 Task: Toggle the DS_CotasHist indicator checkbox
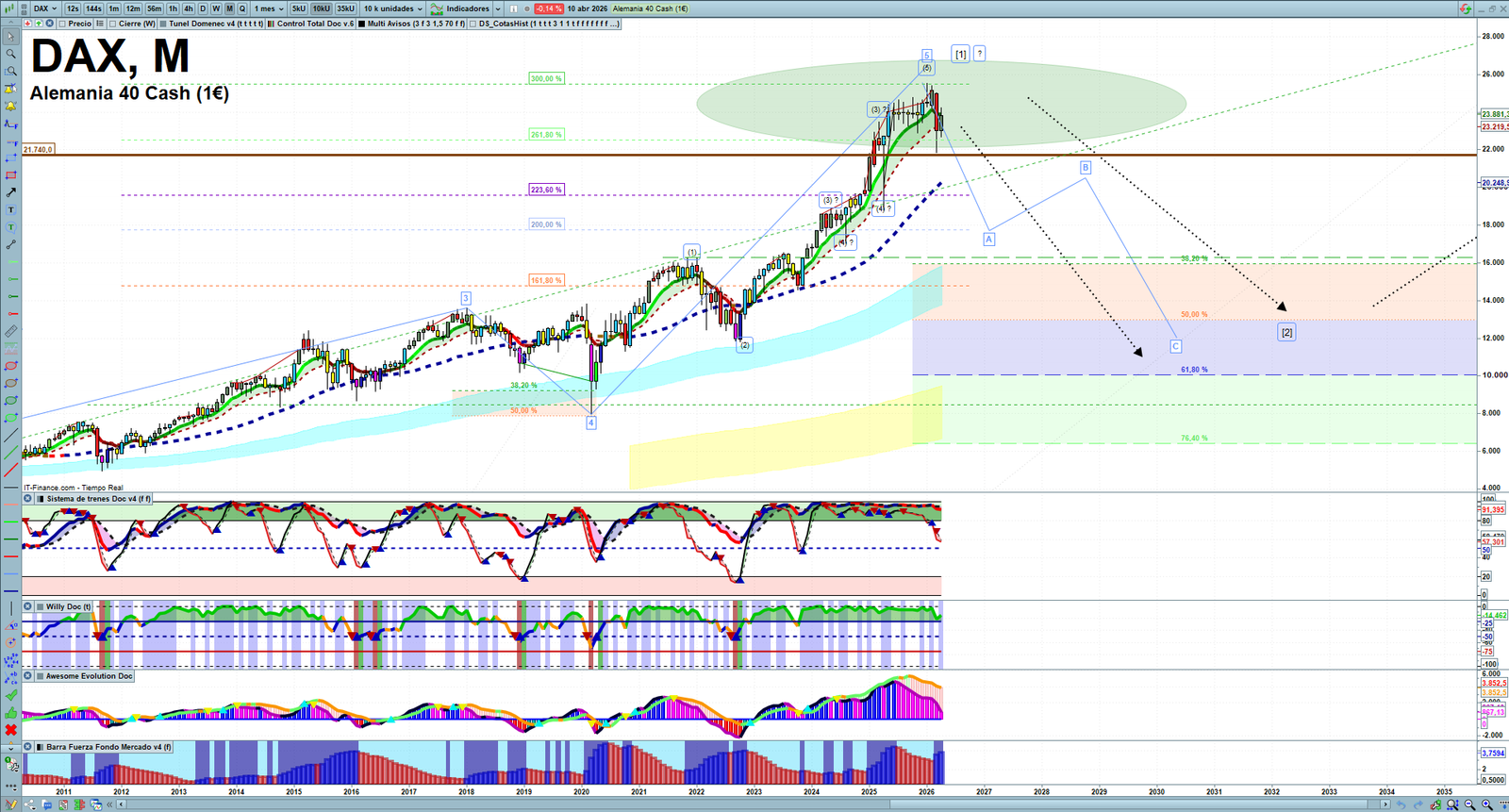(x=473, y=24)
